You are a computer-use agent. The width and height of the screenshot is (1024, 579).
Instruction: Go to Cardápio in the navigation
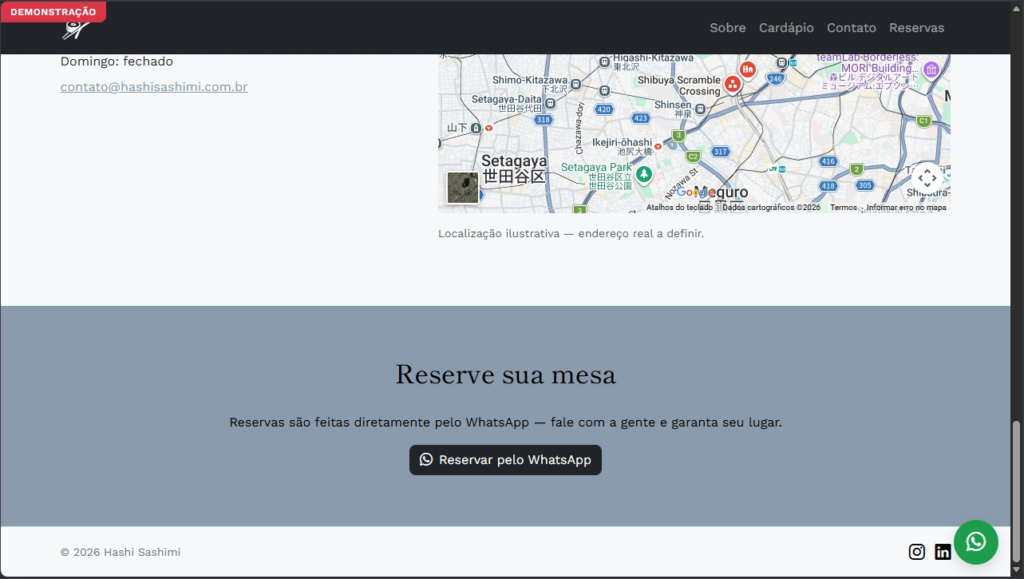(x=786, y=27)
